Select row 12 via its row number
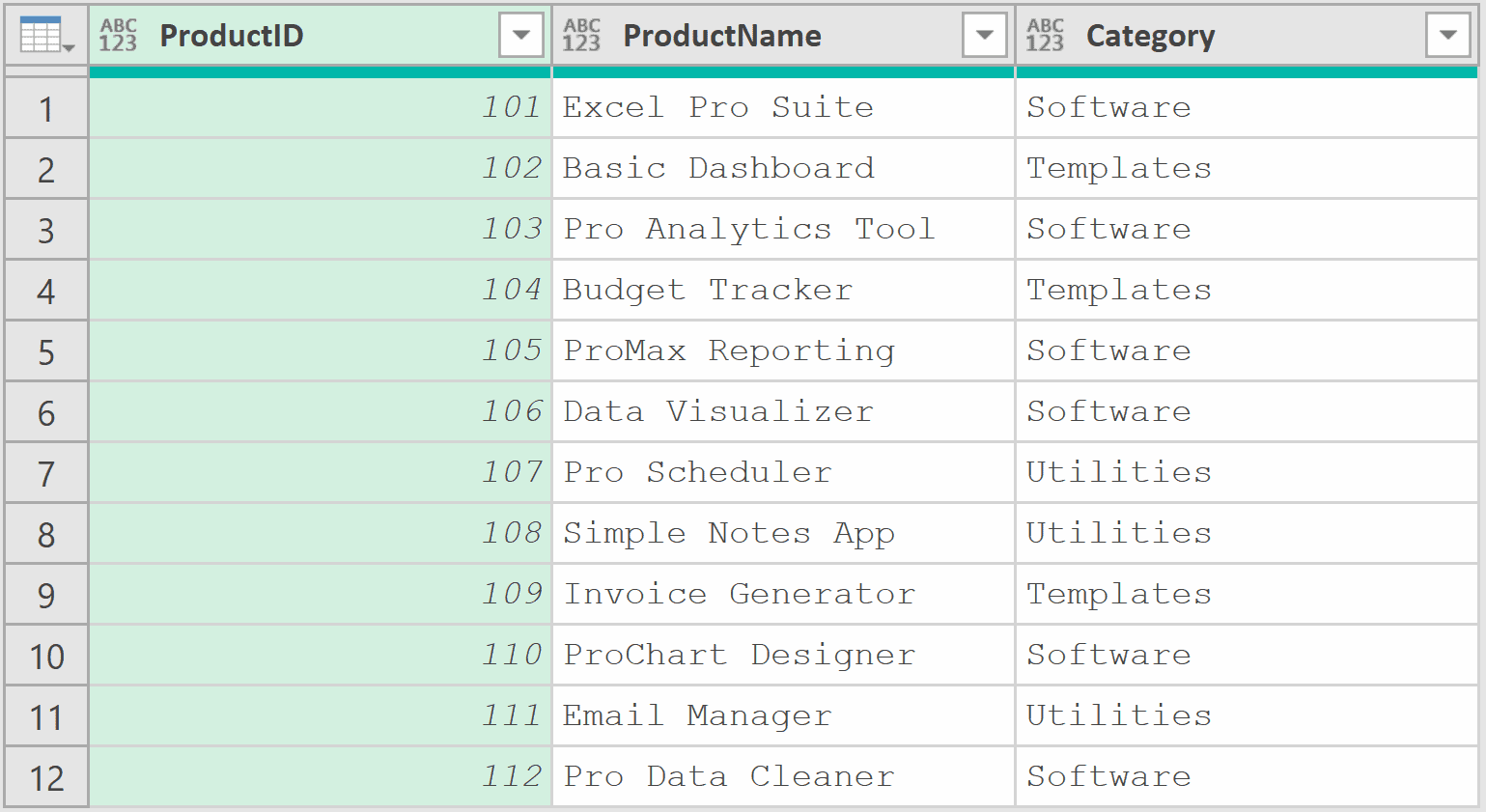Screen dimensions: 1486x812 (43, 776)
